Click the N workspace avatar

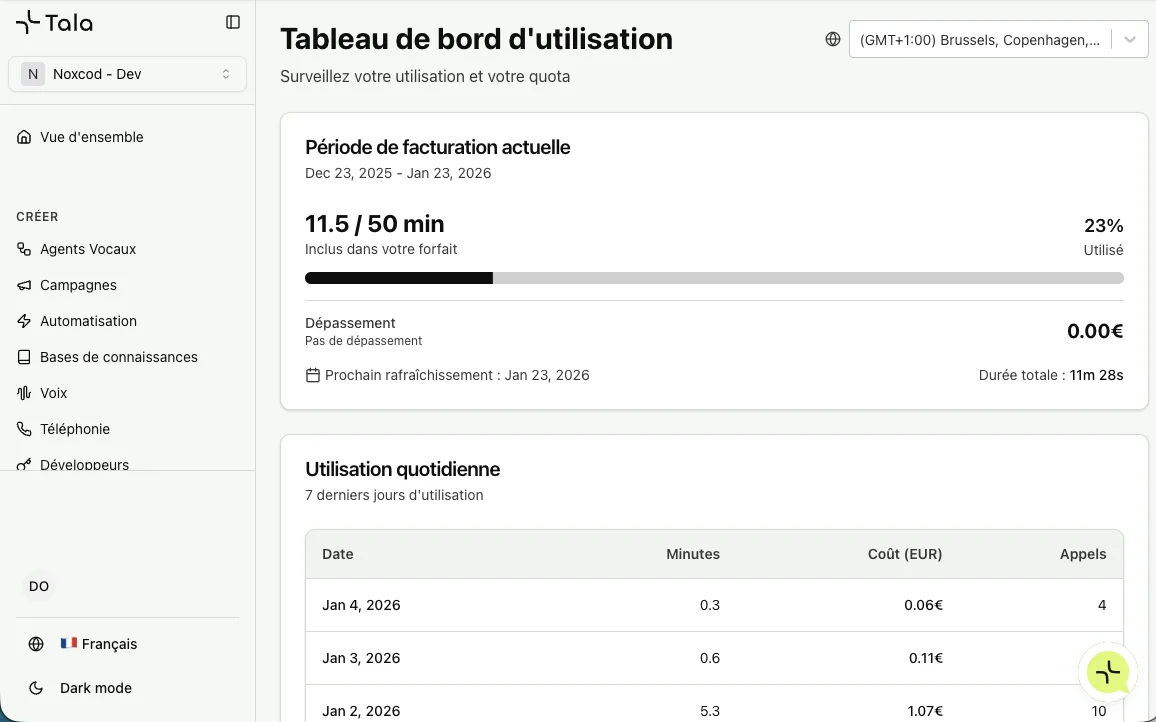tap(32, 74)
